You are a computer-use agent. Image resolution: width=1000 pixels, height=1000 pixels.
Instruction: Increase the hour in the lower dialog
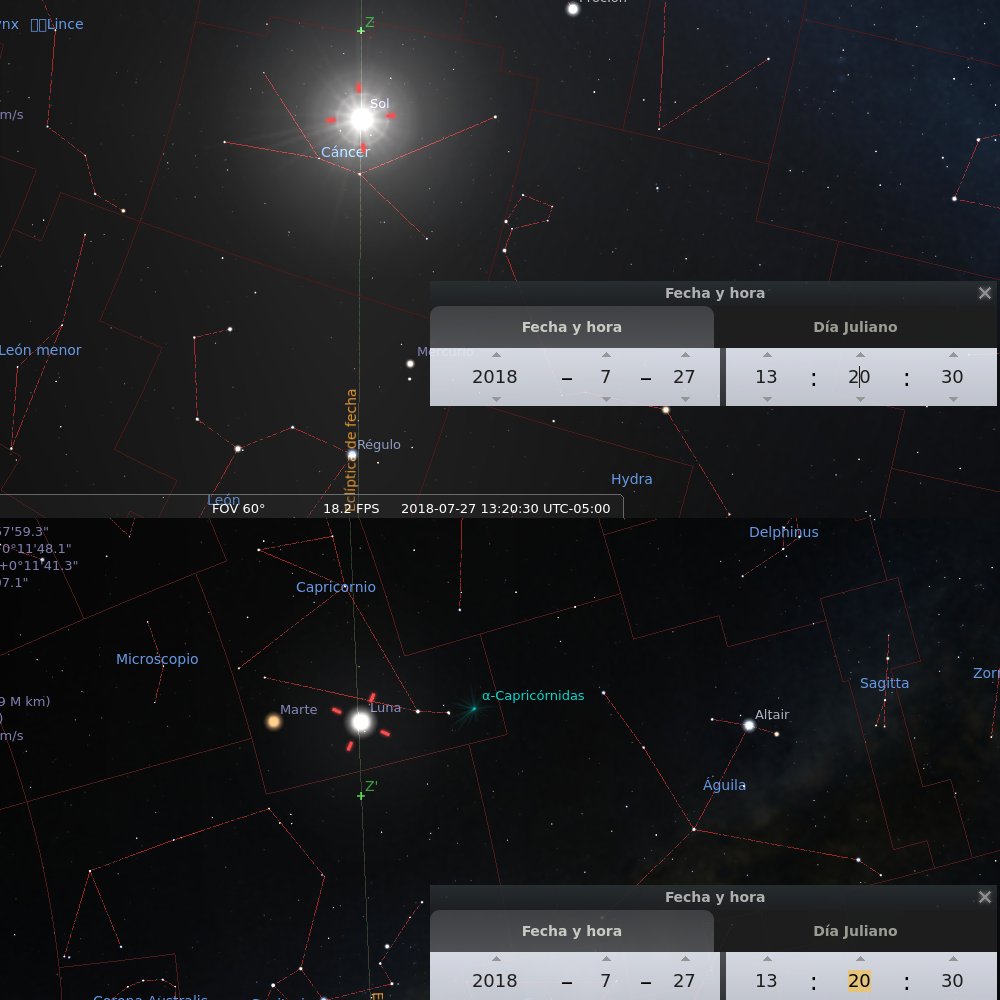pos(767,959)
